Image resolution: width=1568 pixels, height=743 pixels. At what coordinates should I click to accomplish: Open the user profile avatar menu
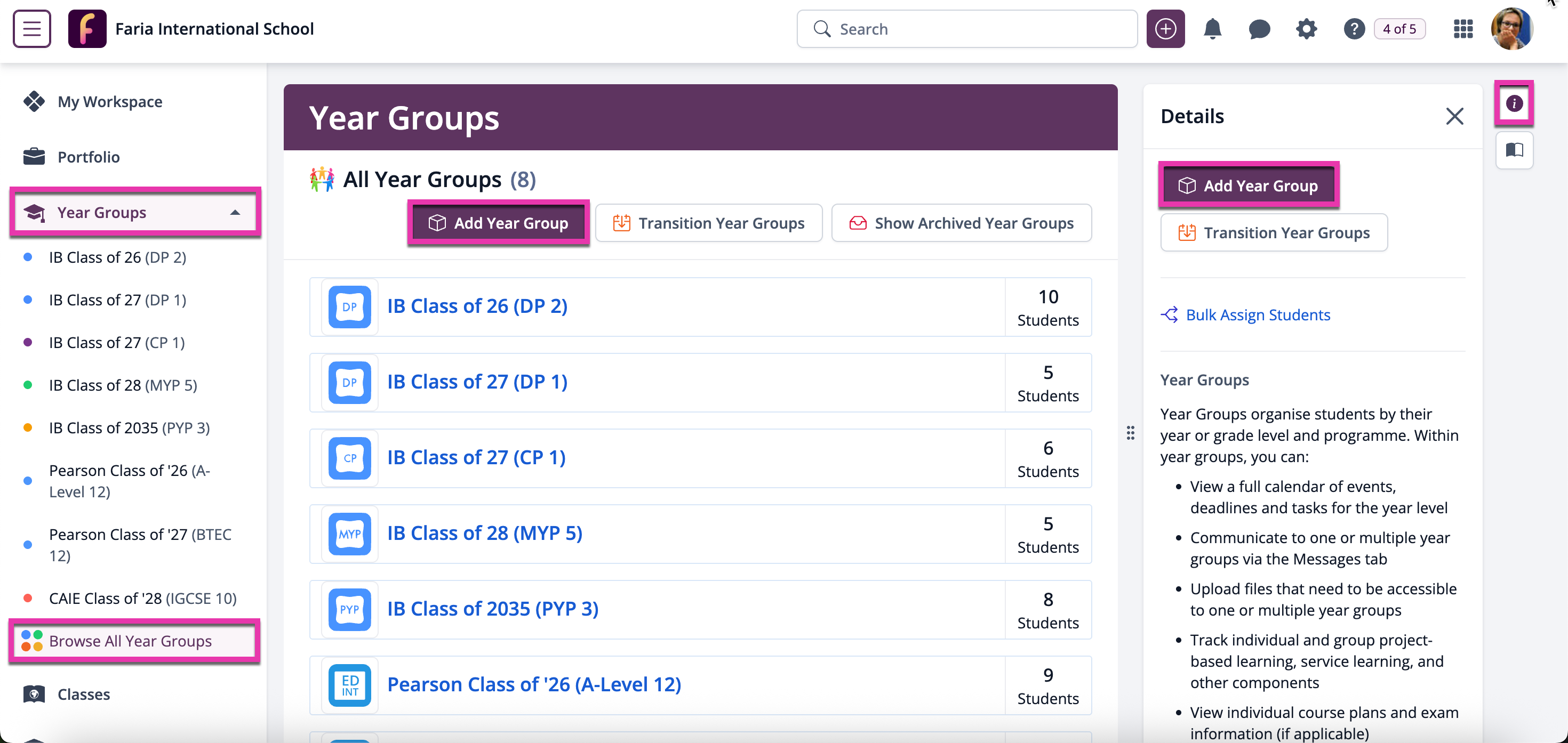coord(1511,29)
